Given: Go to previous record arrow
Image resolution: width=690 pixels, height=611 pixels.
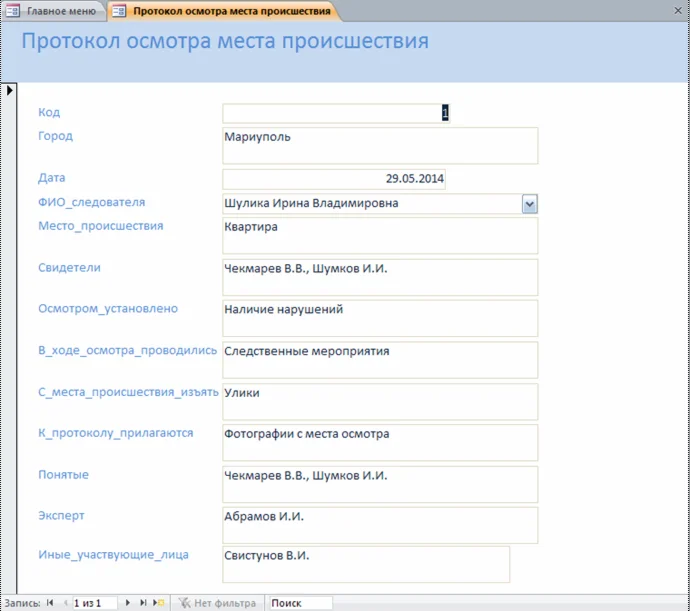Looking at the screenshot, I should [x=64, y=603].
